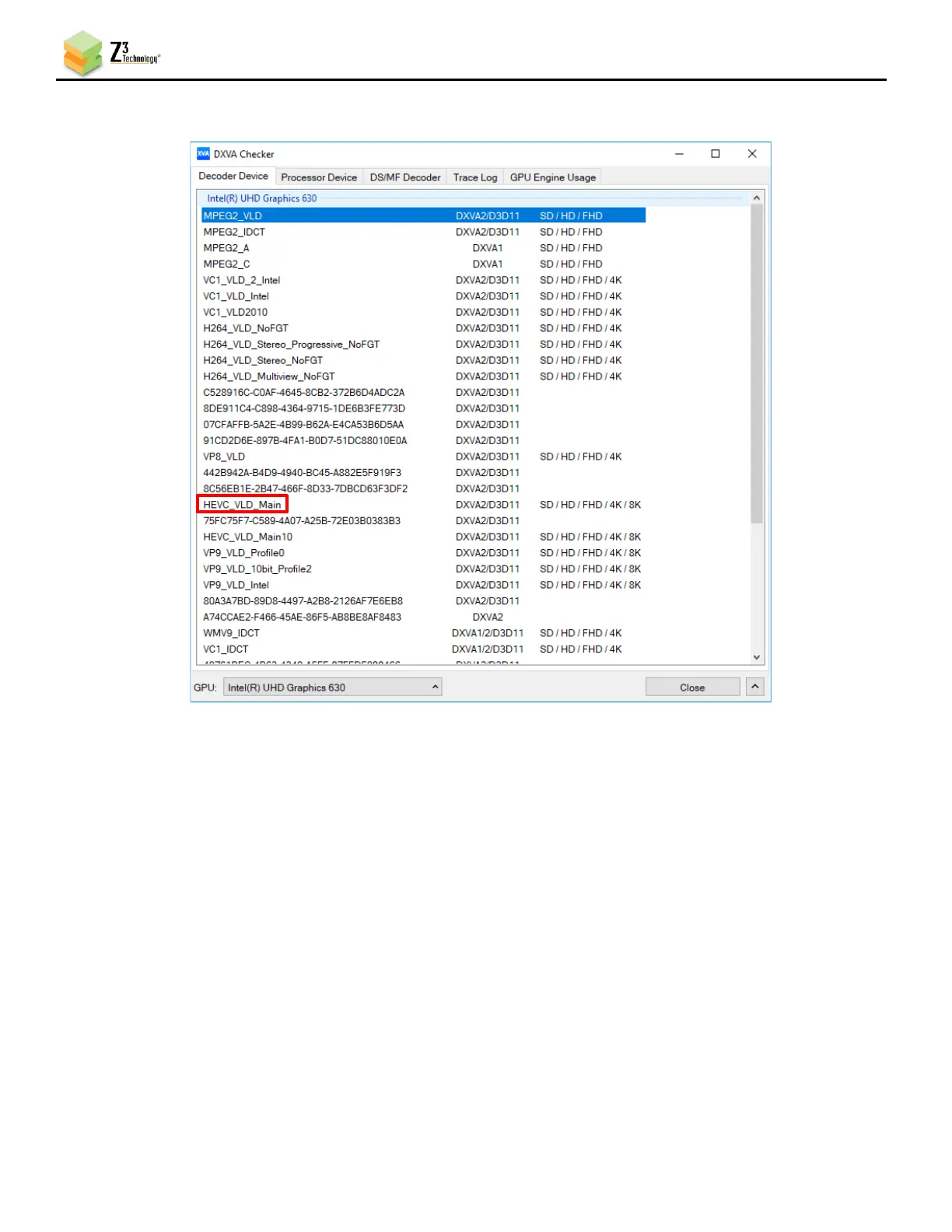Select the MPEG2_IDCT row
The image size is (952, 1232).
point(423,232)
